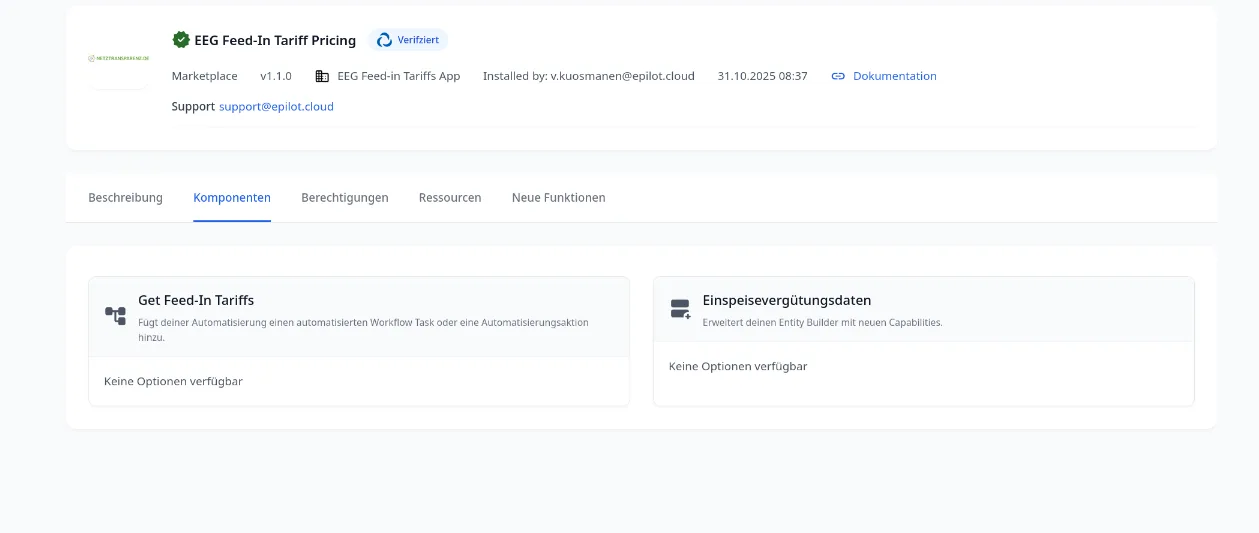Click the Support label
Screen dimensions: 1259x533
(x=193, y=106)
